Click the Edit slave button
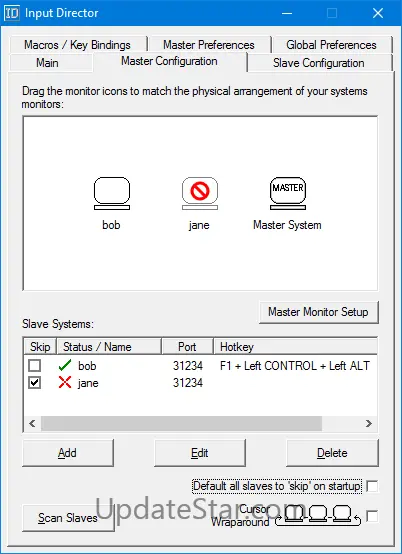Screen dimensions: 402x554 coord(200,453)
